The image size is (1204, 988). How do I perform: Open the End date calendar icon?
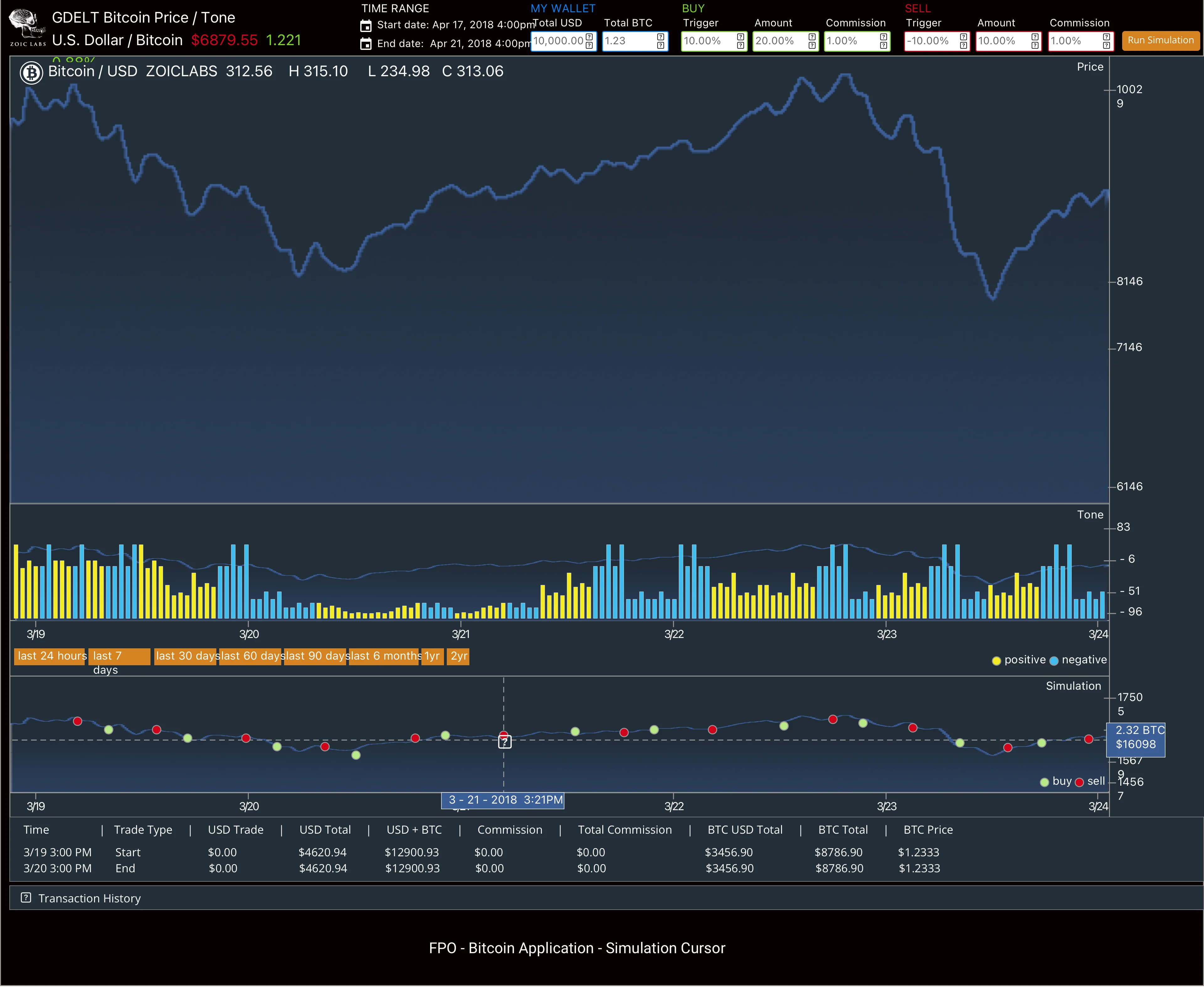coord(366,44)
